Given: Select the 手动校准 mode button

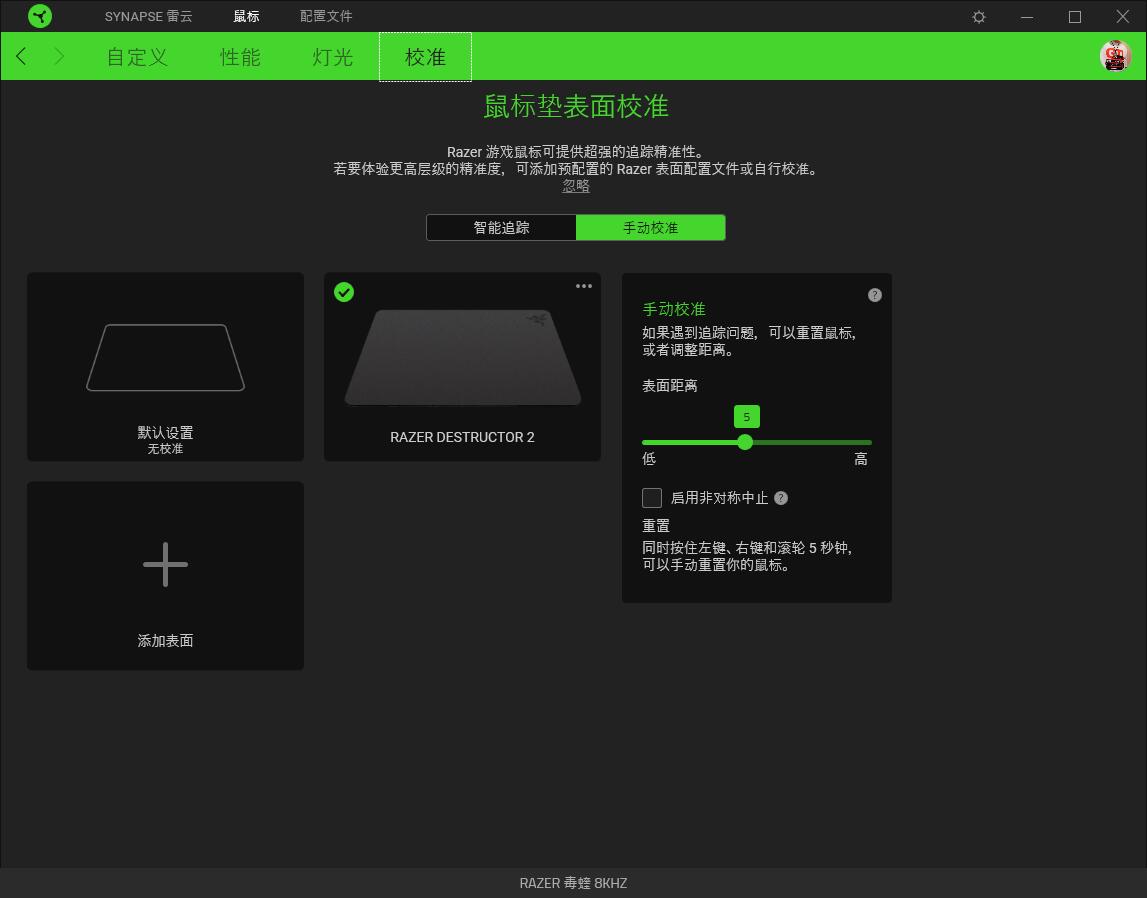Looking at the screenshot, I should [x=650, y=227].
